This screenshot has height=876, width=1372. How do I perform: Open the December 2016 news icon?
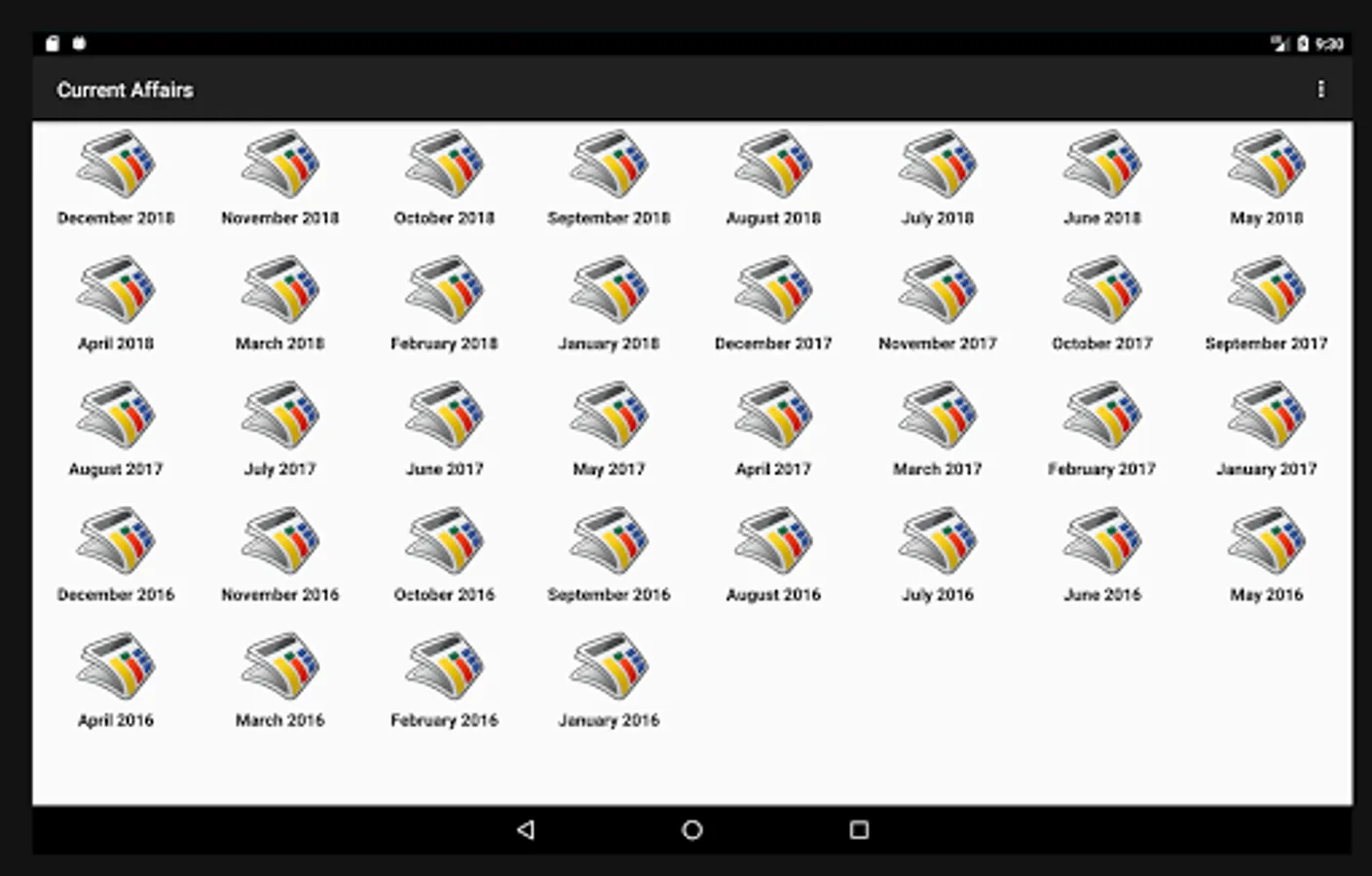coord(116,541)
